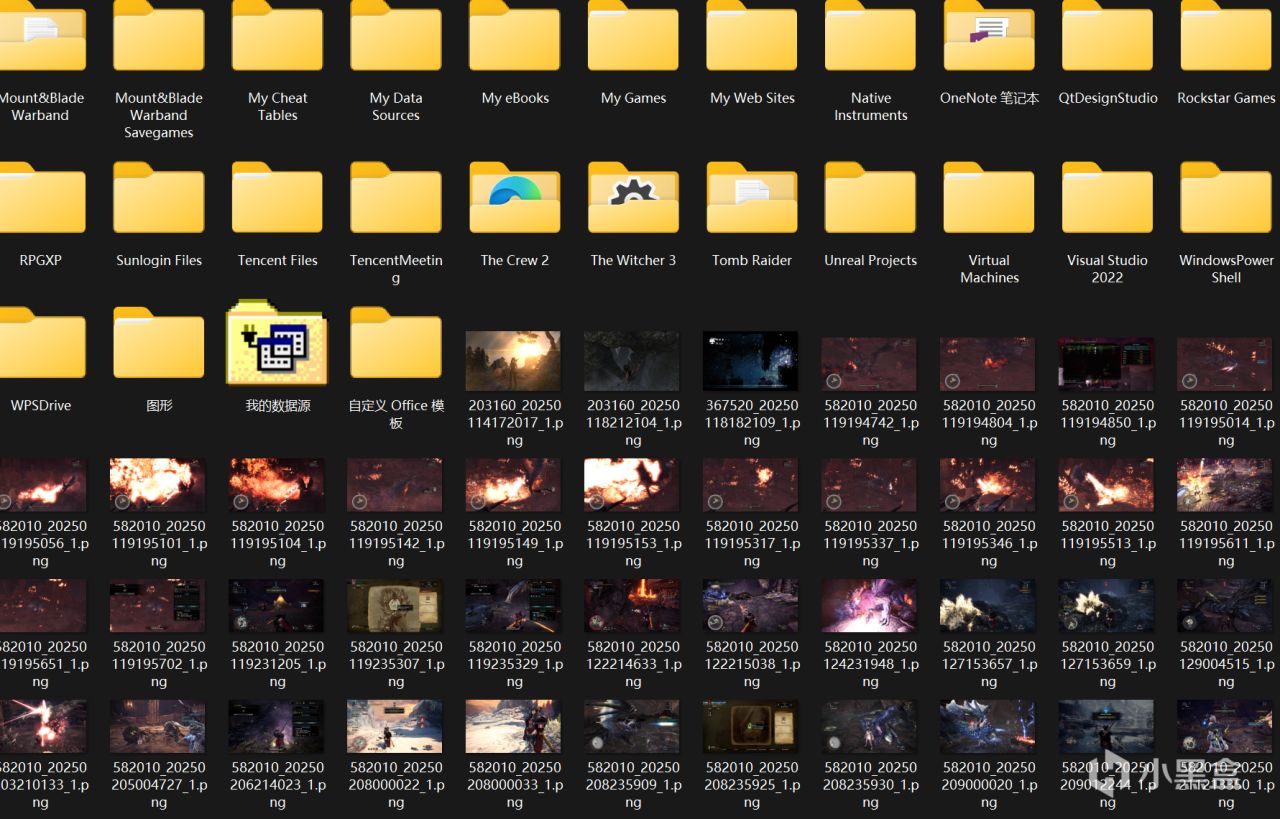Click the WPSDrive folder name label

pos(41,405)
